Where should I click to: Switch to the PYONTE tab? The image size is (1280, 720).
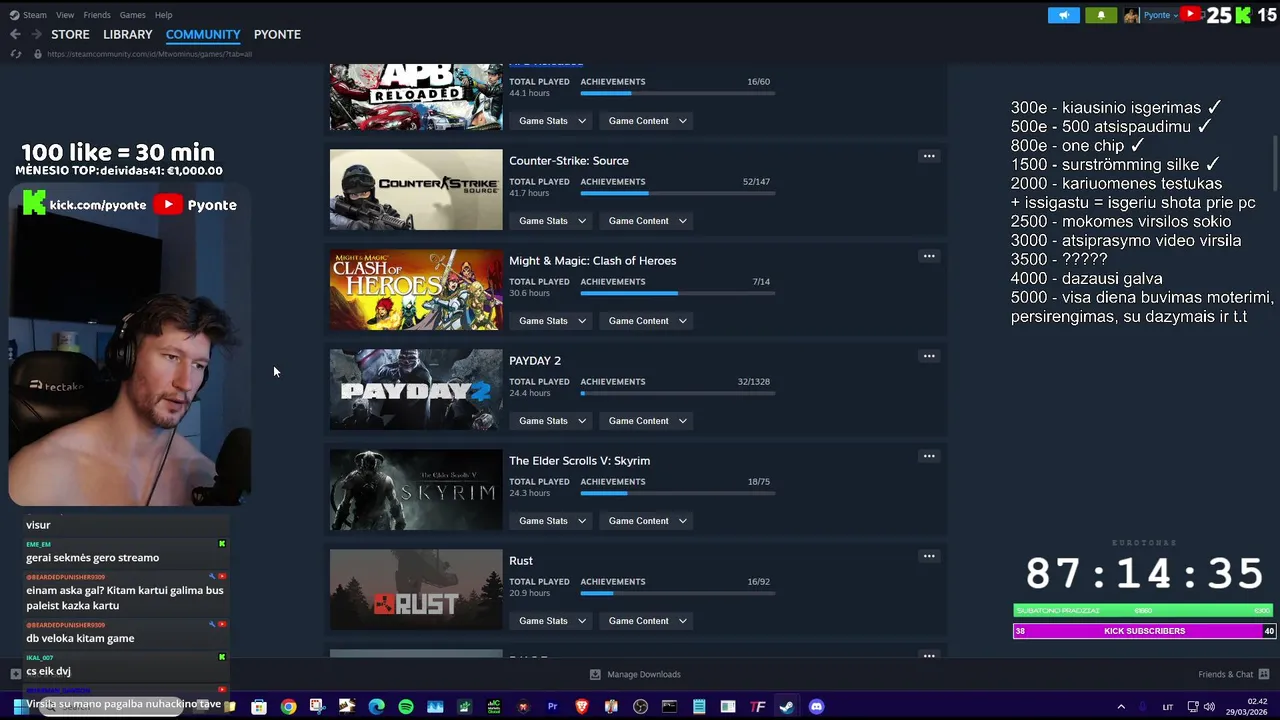277,34
